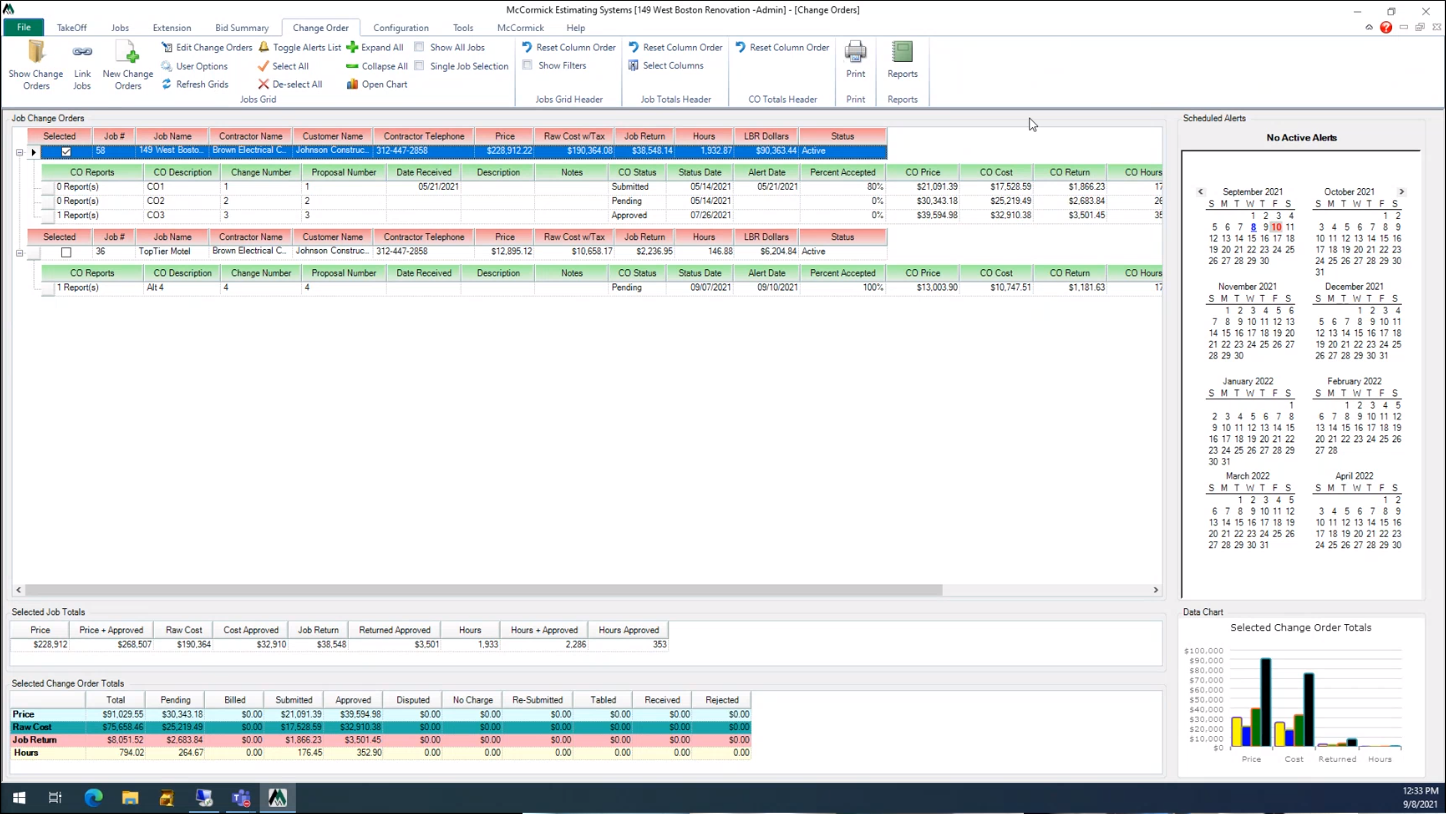The image size is (1446, 814).
Task: Reset Column Order in Job Totals Header
Action: (676, 47)
